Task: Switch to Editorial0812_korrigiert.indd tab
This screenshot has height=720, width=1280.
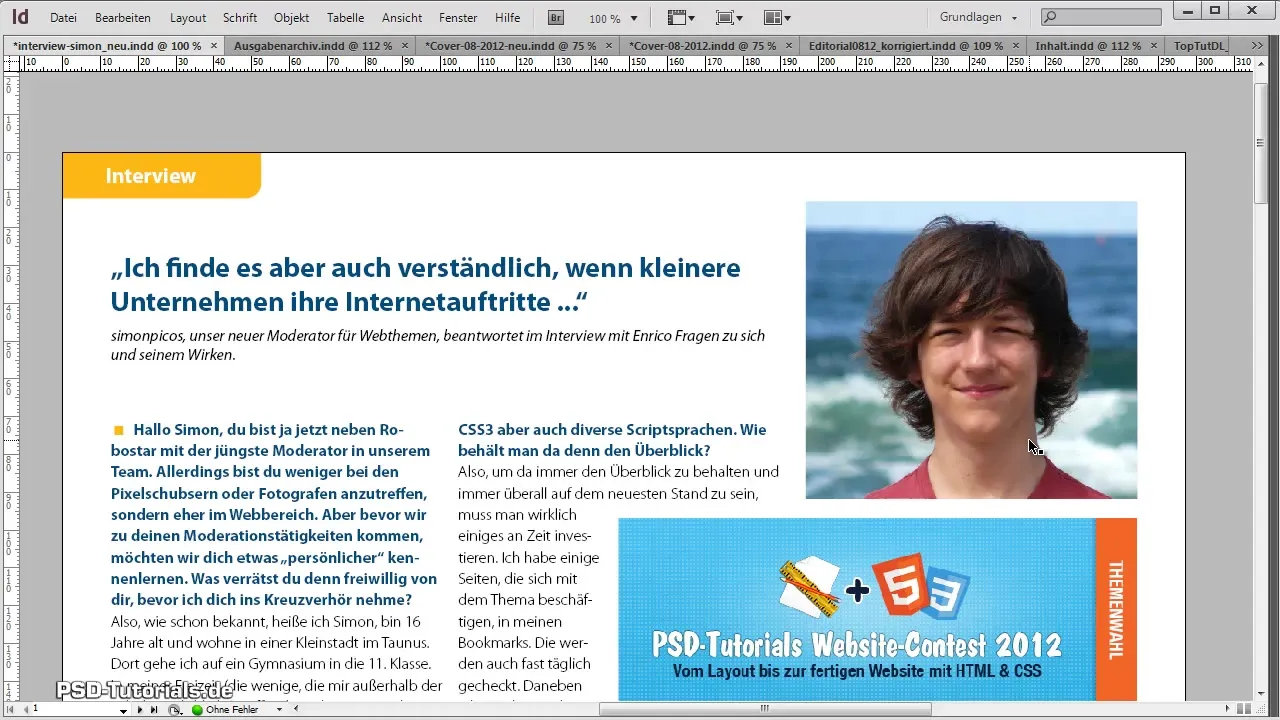Action: click(906, 46)
